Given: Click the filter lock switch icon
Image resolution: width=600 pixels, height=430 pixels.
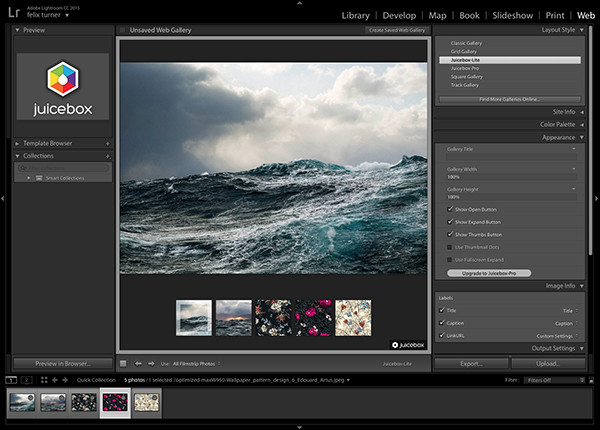Looking at the screenshot, I should (592, 380).
